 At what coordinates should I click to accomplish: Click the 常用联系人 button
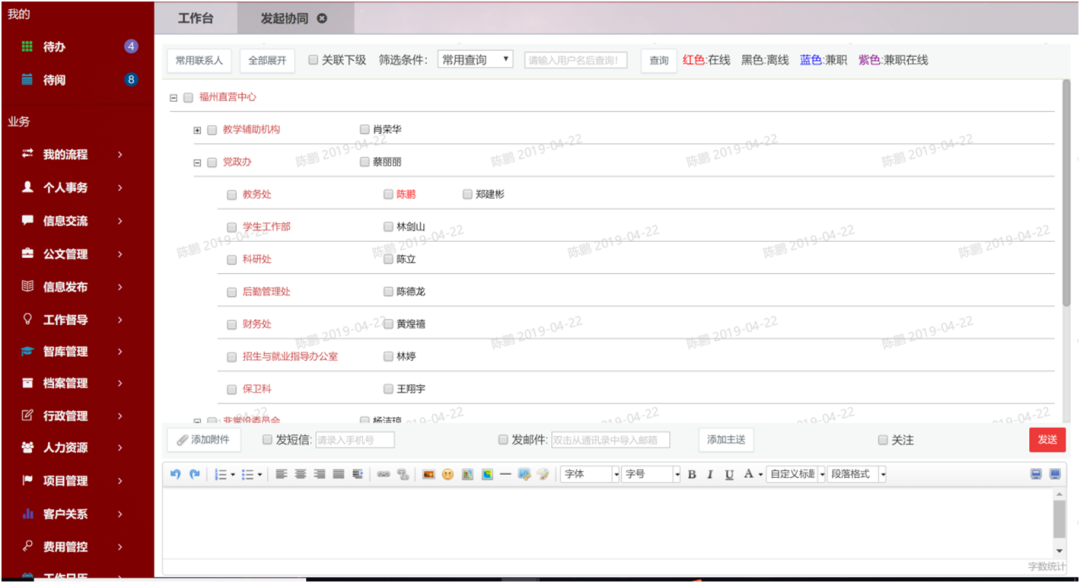199,61
